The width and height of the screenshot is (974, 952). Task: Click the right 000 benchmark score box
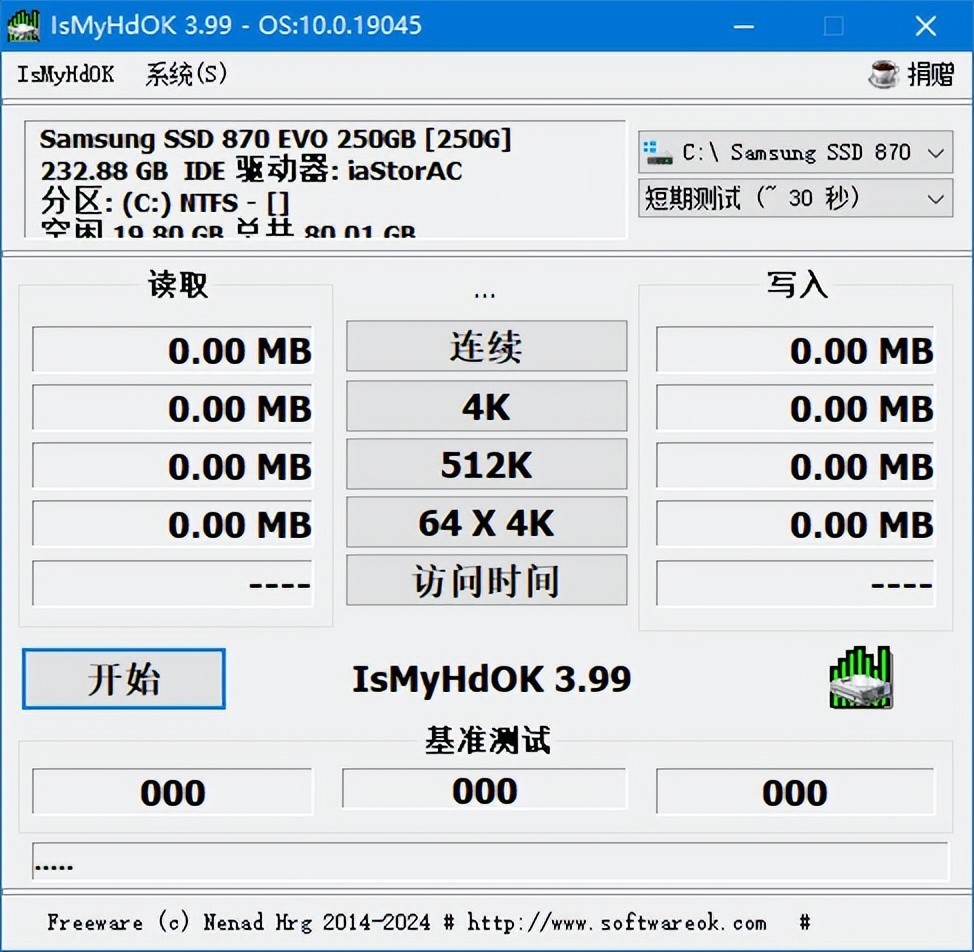click(795, 792)
